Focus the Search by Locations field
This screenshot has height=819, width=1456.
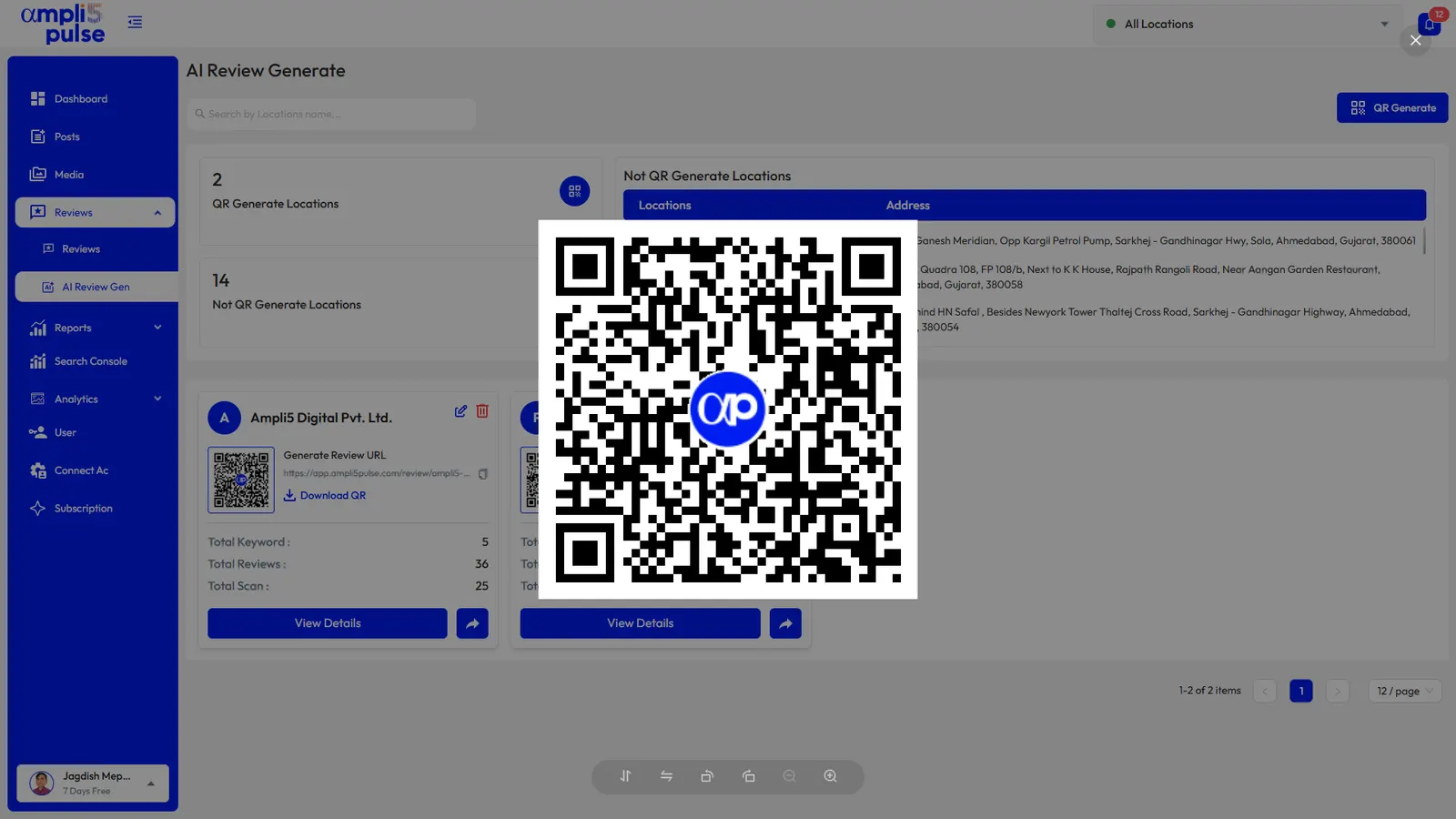point(331,114)
